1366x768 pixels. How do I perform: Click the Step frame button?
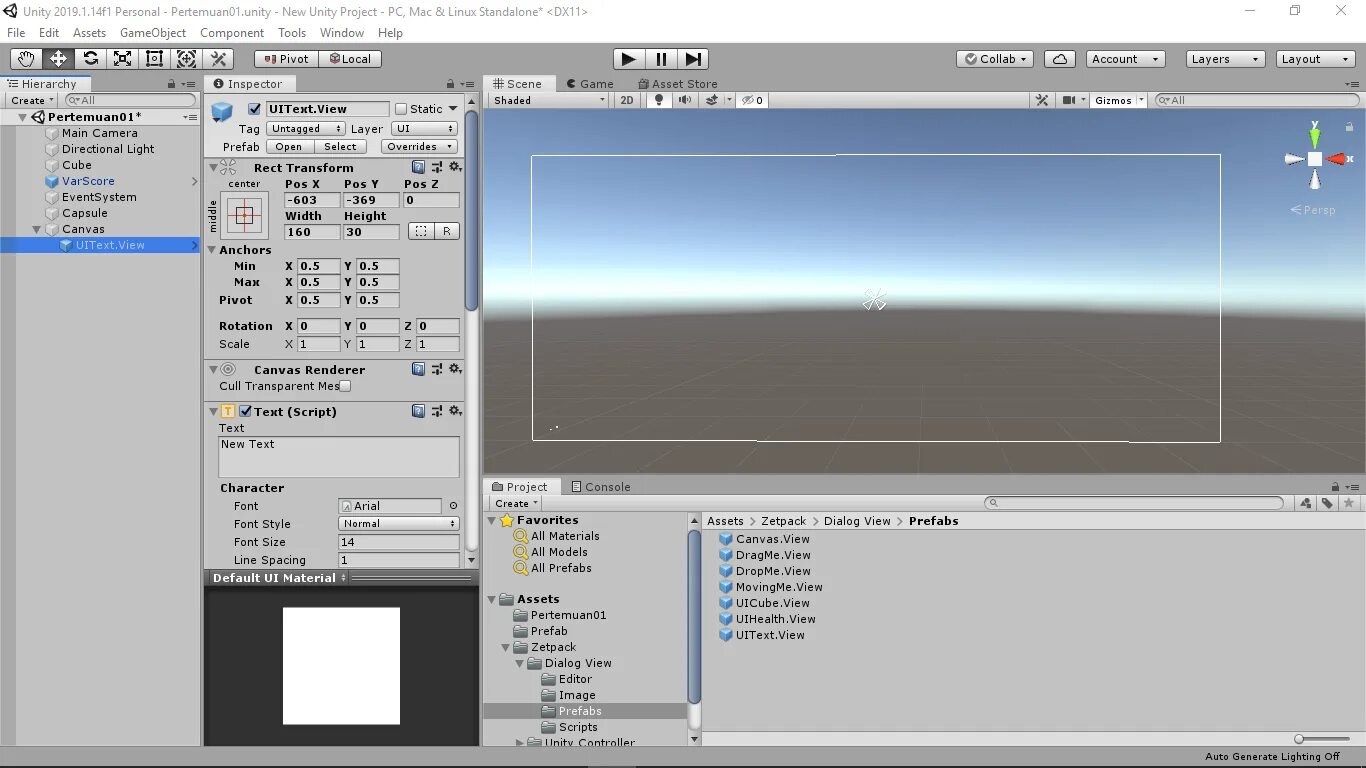tap(693, 59)
